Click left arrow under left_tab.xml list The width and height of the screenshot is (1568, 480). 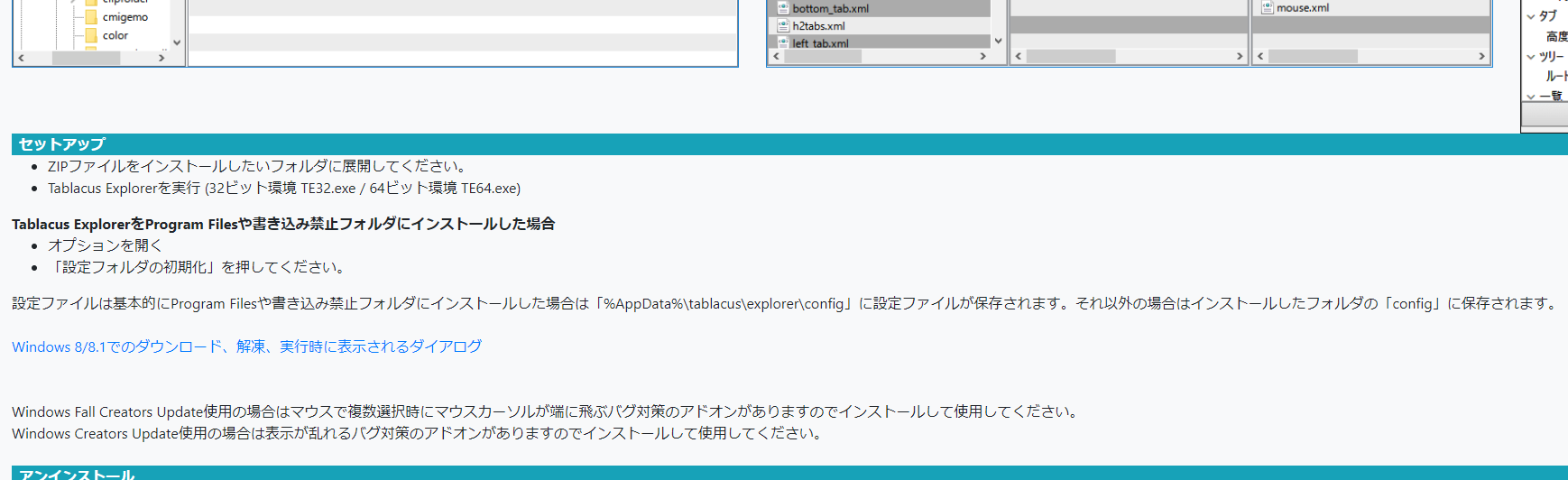(x=777, y=56)
